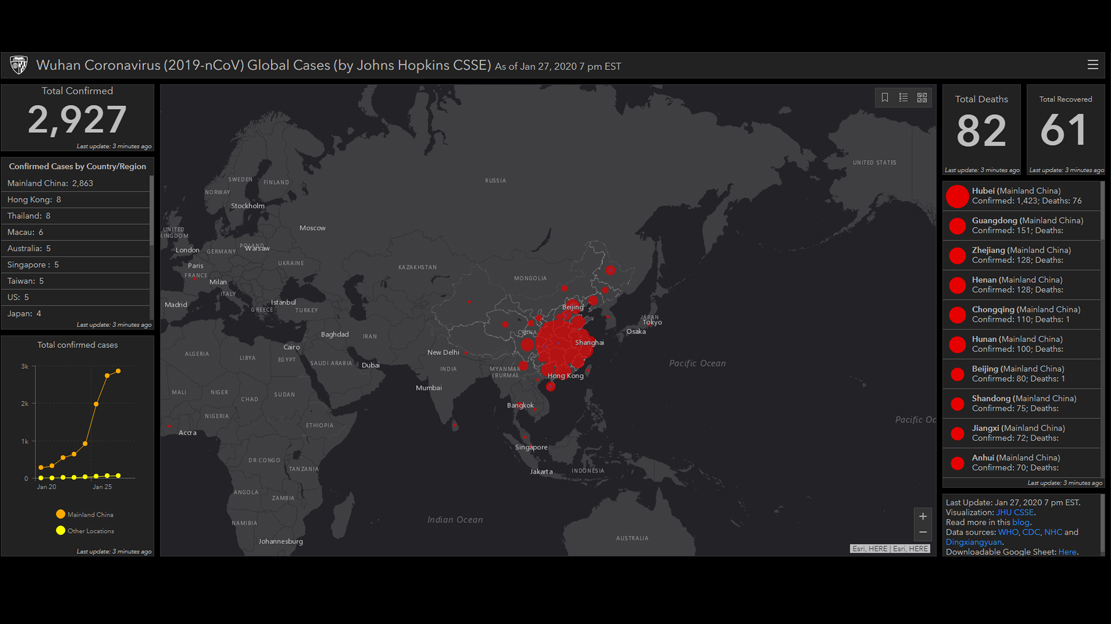Screen dimensions: 1111x624
Task: Click the Dingxiangyuan source link
Action: 973,542
